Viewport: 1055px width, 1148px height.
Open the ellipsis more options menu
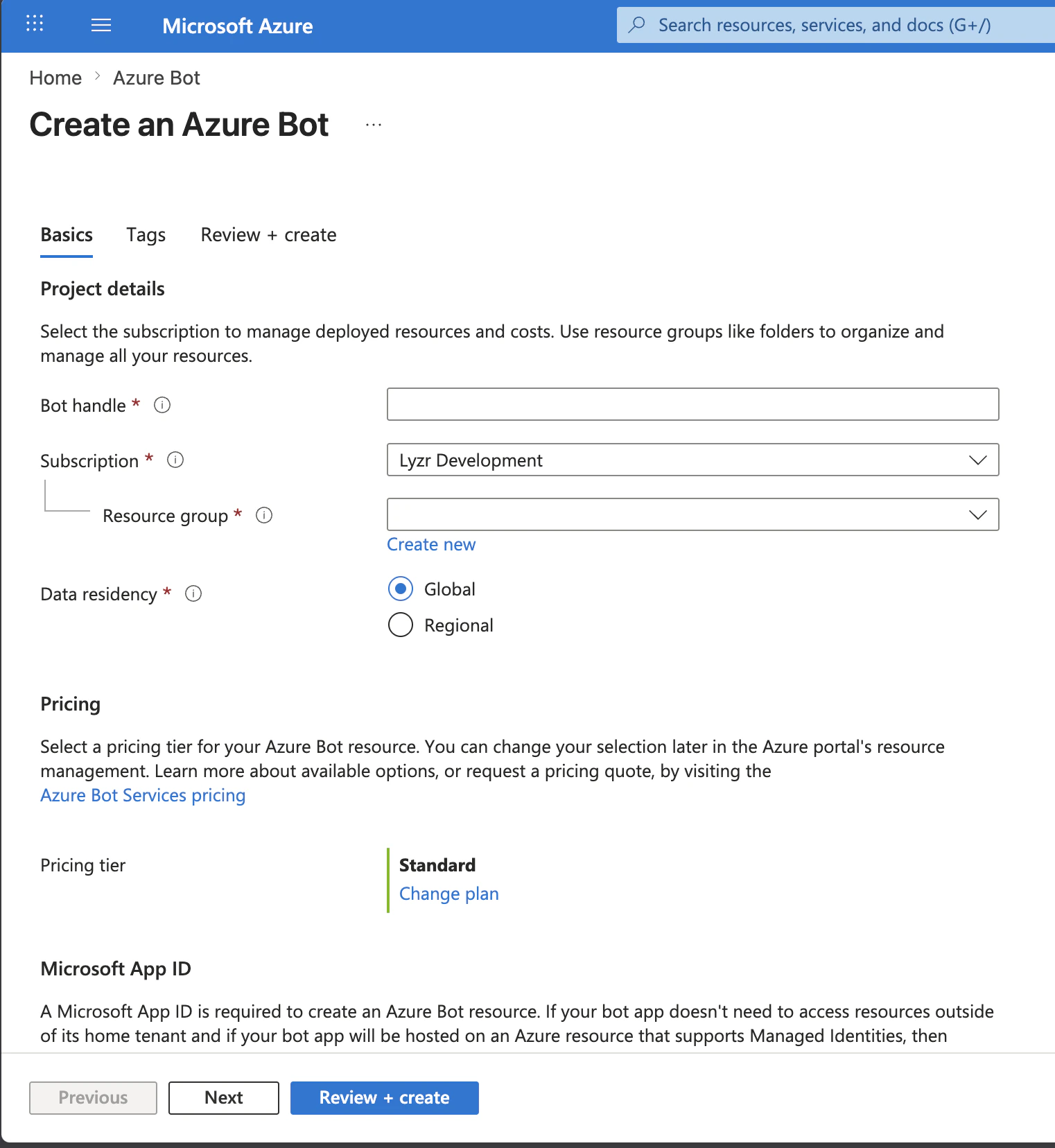(x=374, y=125)
